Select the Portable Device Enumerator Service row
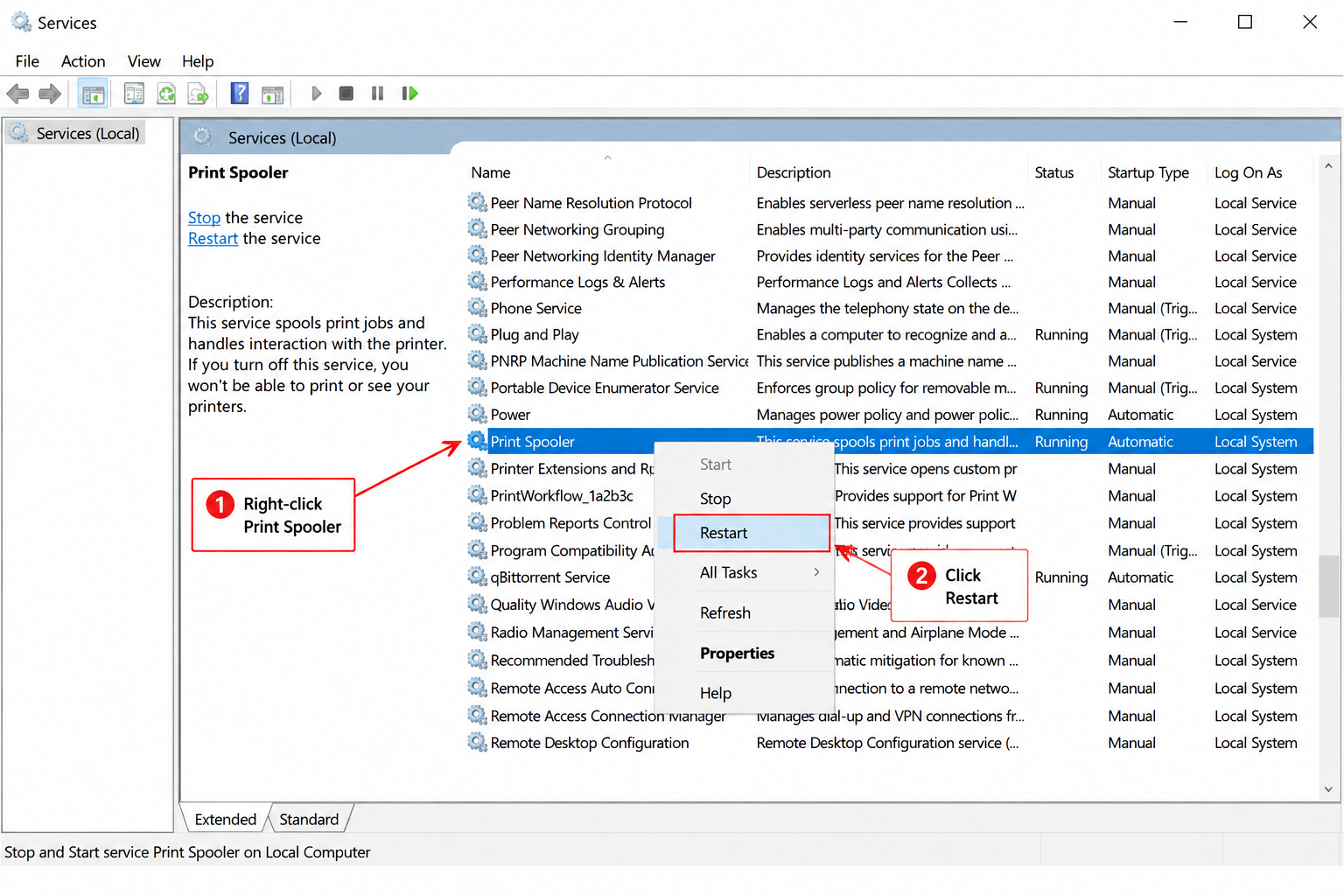The image size is (1344, 896). (x=889, y=388)
